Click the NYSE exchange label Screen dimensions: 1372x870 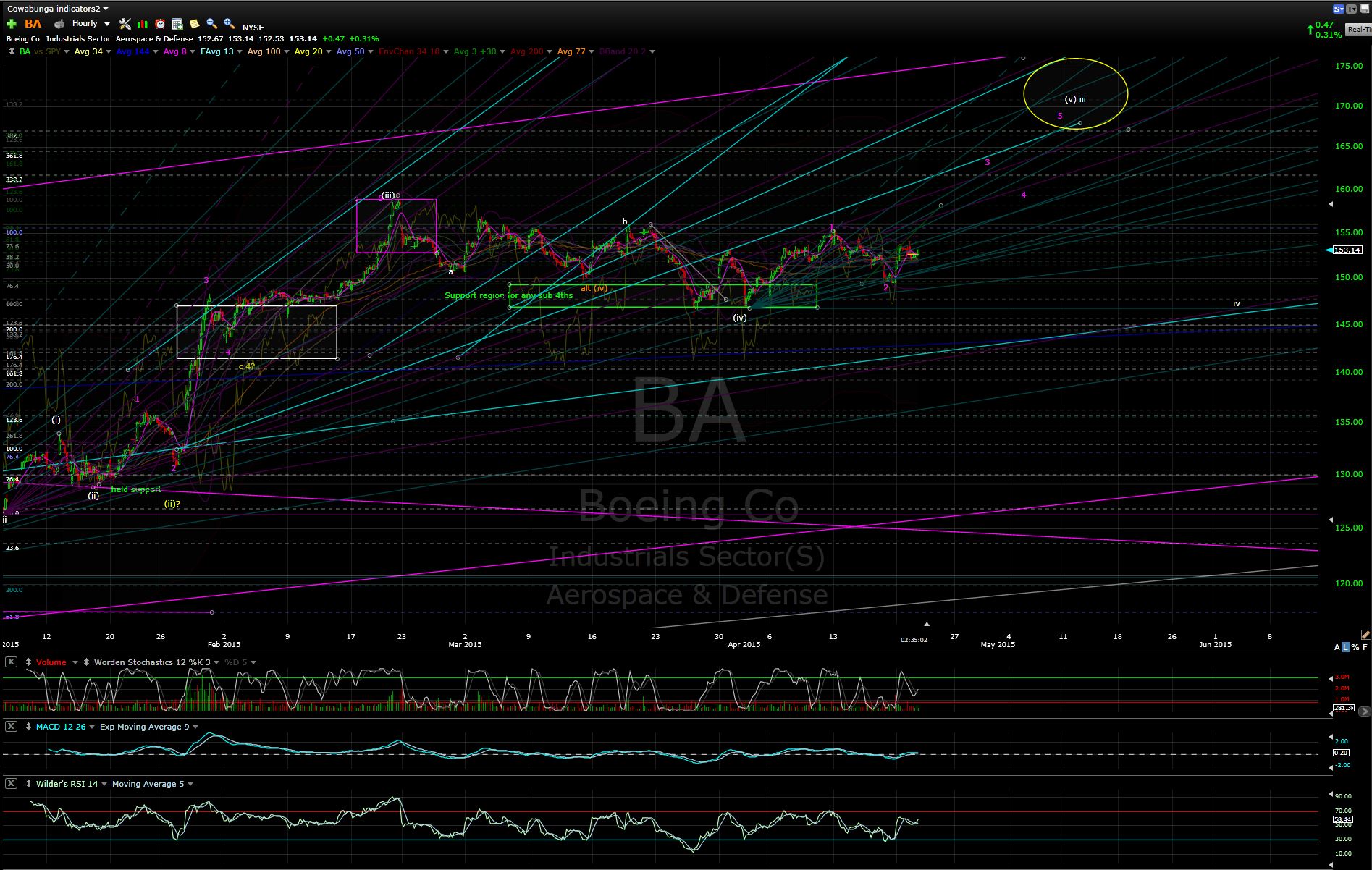tap(253, 28)
